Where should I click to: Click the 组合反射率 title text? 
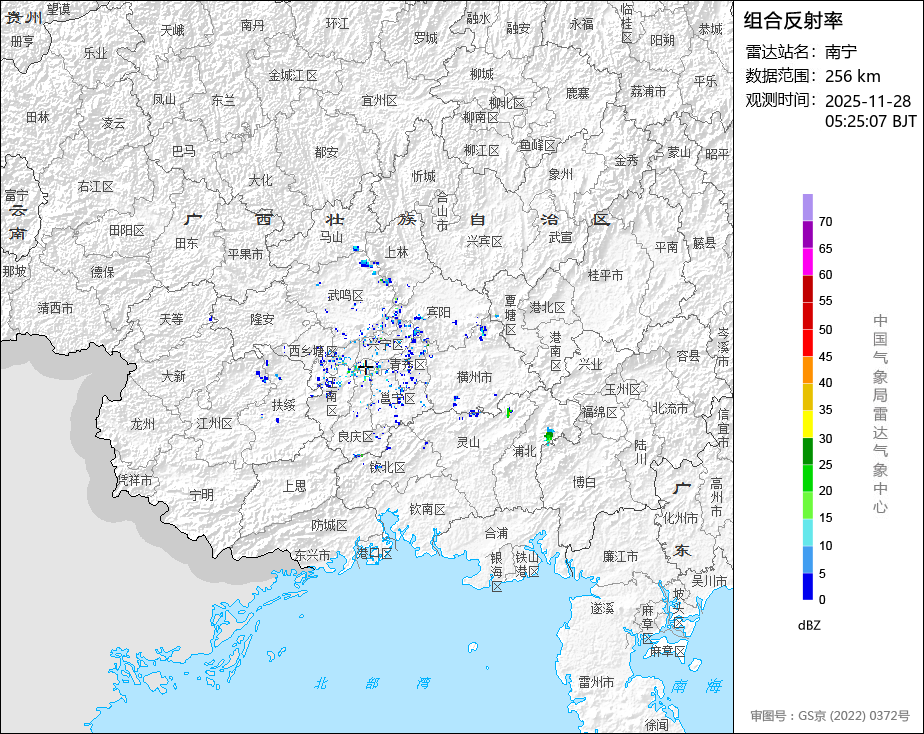point(793,21)
